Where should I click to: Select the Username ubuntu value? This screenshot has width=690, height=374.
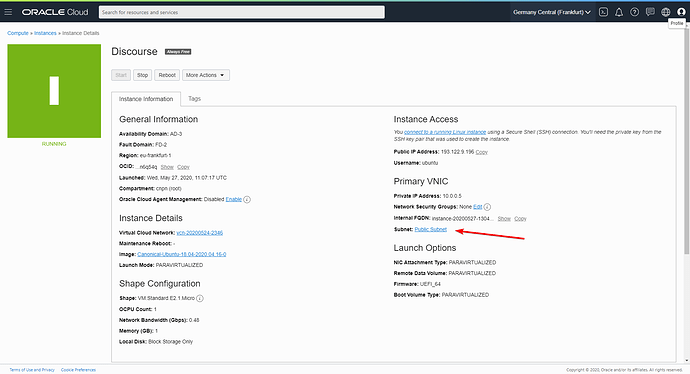coord(430,163)
